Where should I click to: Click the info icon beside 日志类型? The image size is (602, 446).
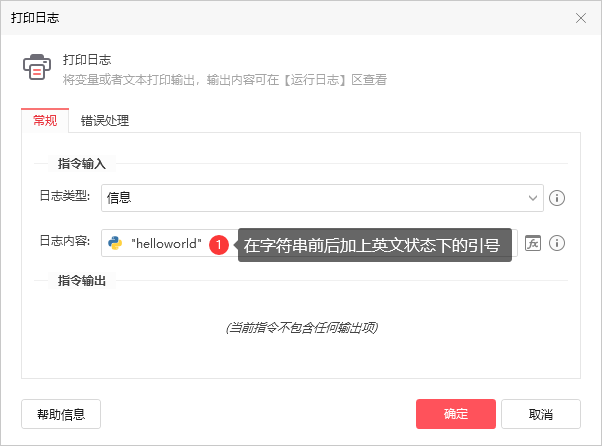tap(557, 198)
